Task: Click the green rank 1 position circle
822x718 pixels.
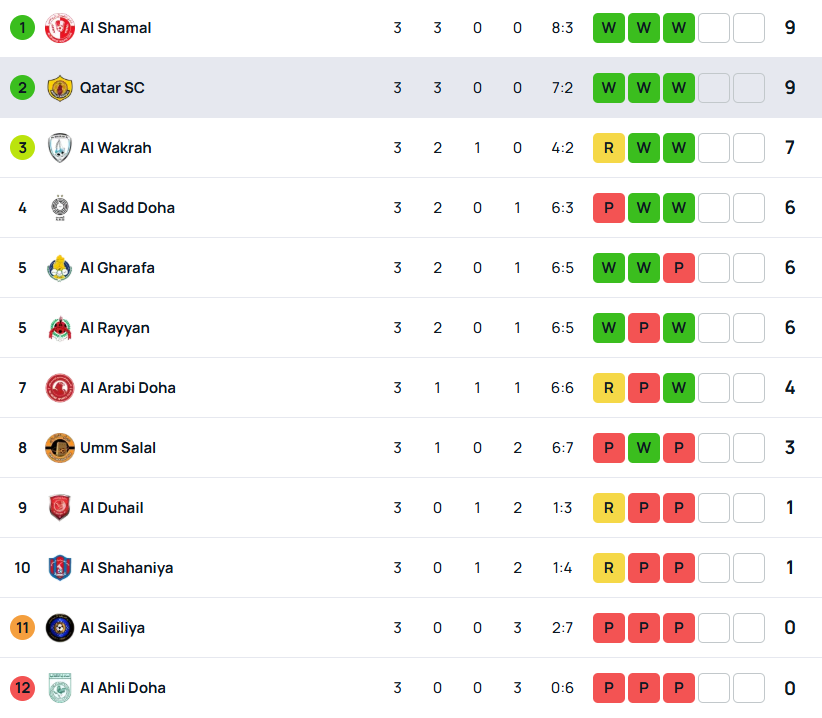Action: point(23,28)
